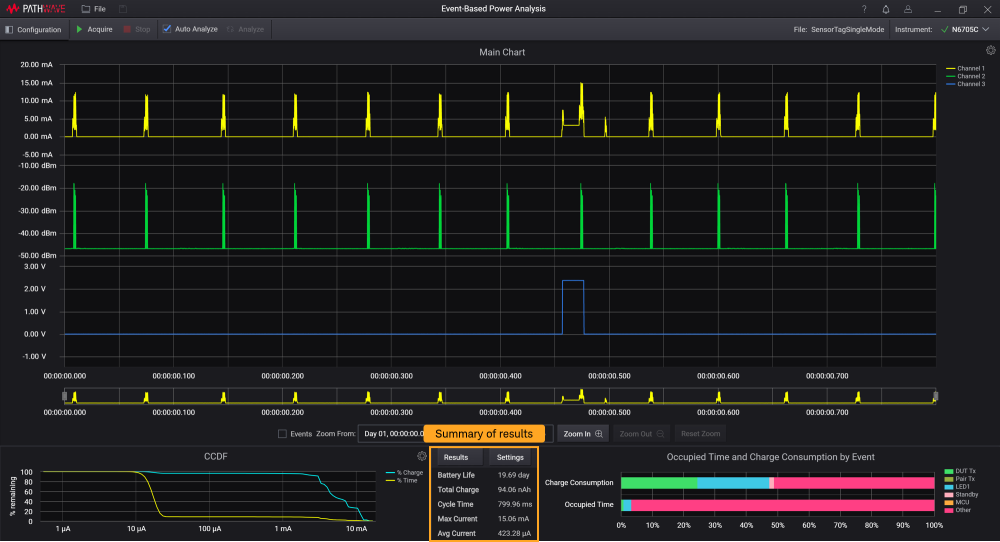Screen dimensions: 1000x542
Task: Open Main Chart settings gear
Action: pos(990,50)
